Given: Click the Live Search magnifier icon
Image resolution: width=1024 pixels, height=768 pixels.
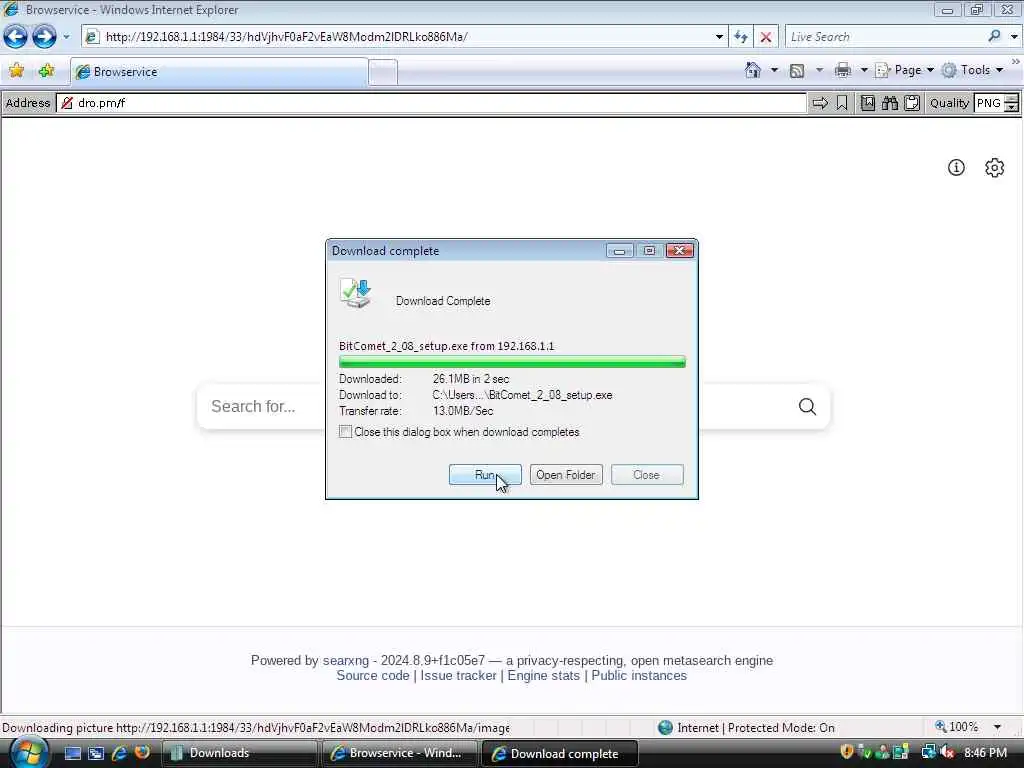Looking at the screenshot, I should point(994,37).
